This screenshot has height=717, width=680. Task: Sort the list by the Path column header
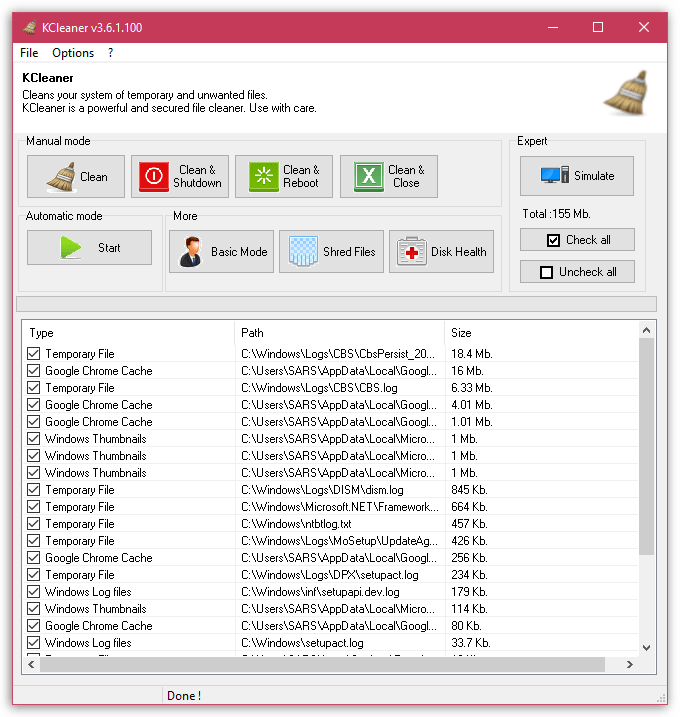[339, 333]
